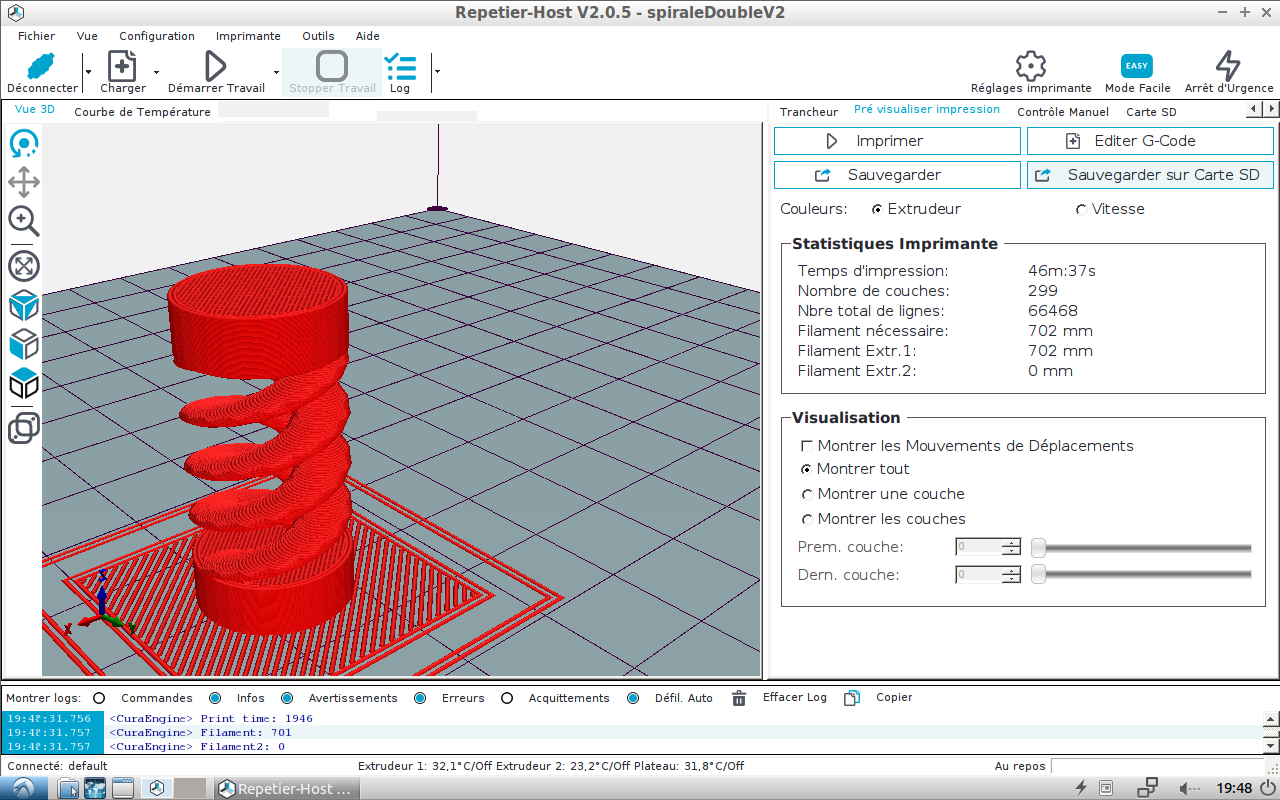Select Montrer les couches radio button

(806, 519)
